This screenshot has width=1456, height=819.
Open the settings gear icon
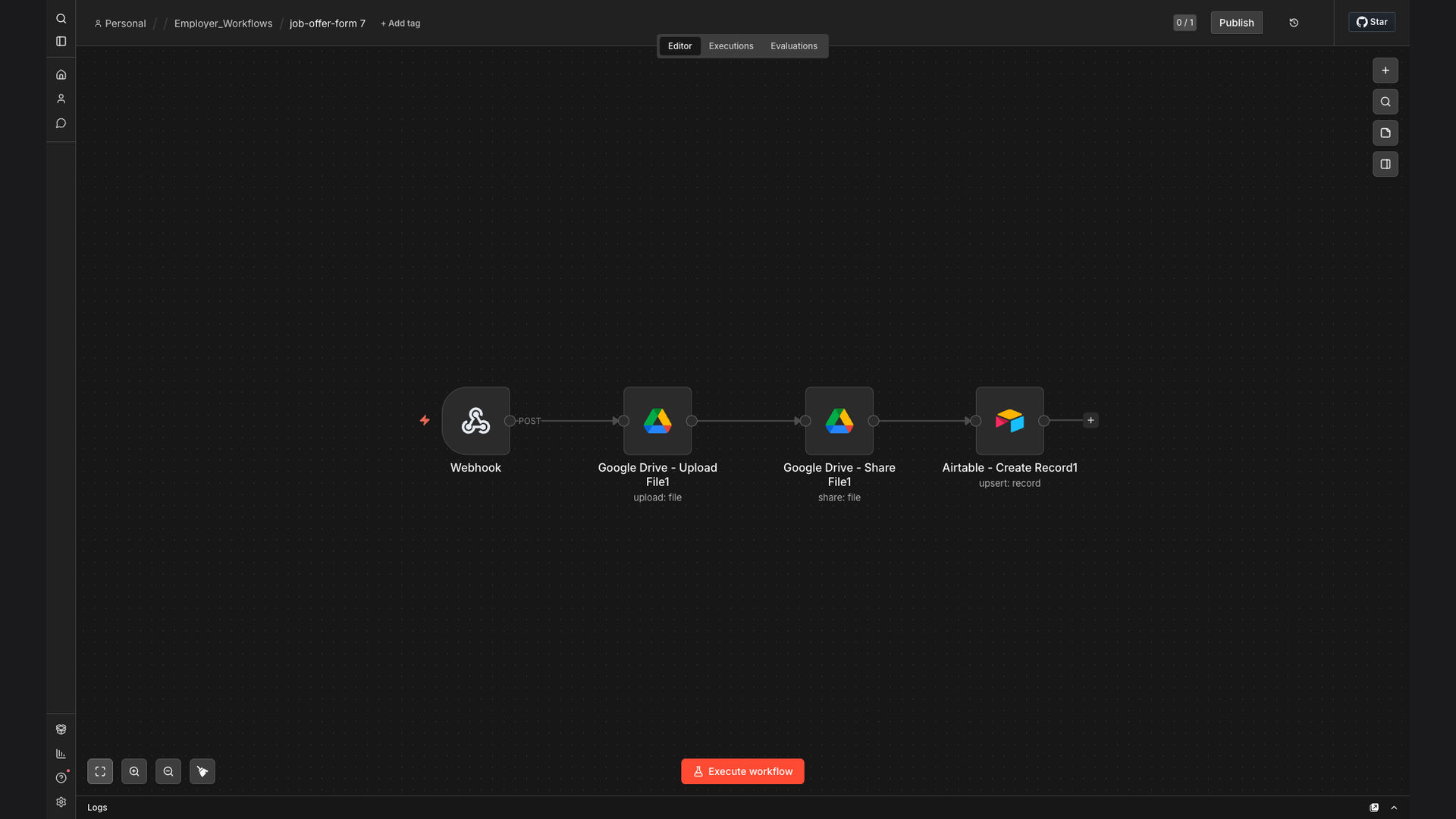pos(61,802)
